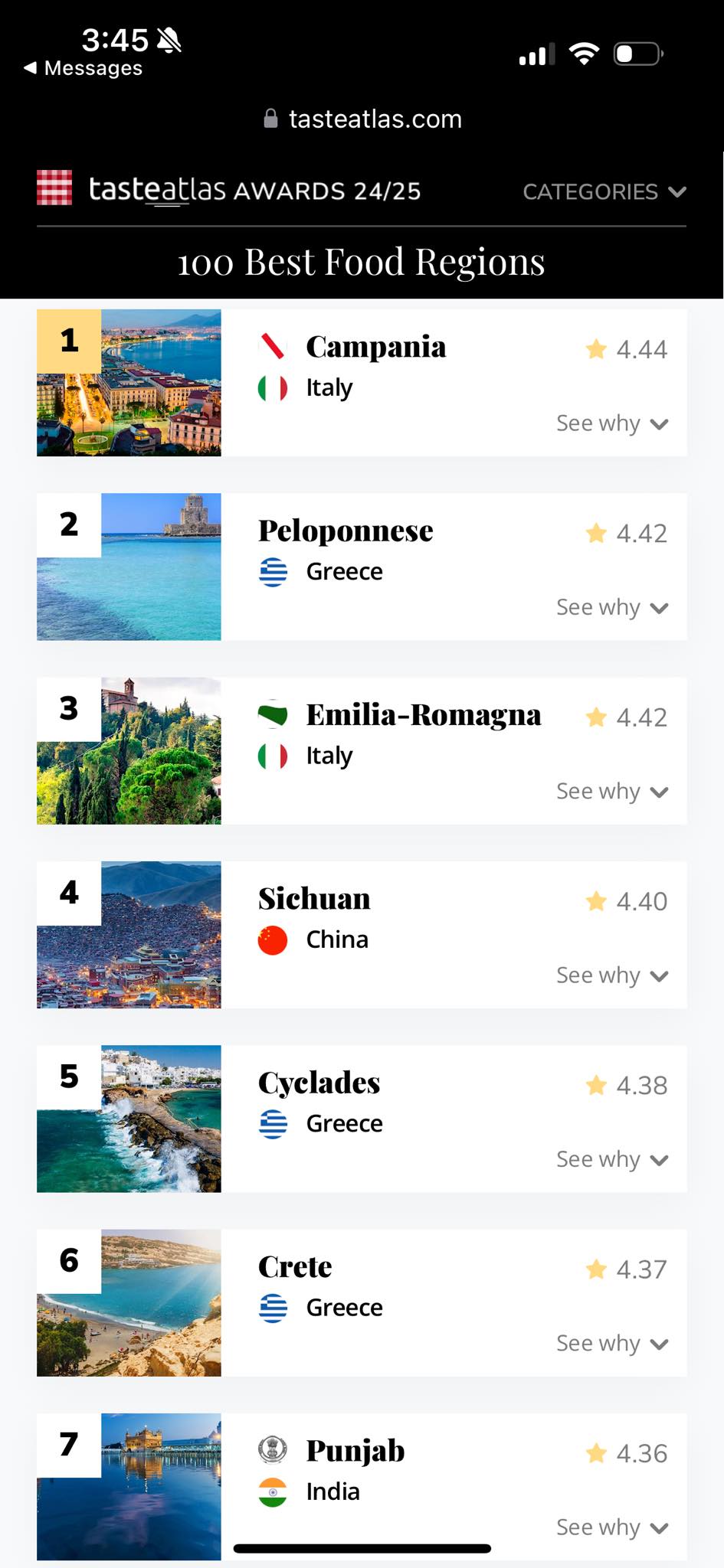Expand See why for Peloponnese

(x=612, y=607)
